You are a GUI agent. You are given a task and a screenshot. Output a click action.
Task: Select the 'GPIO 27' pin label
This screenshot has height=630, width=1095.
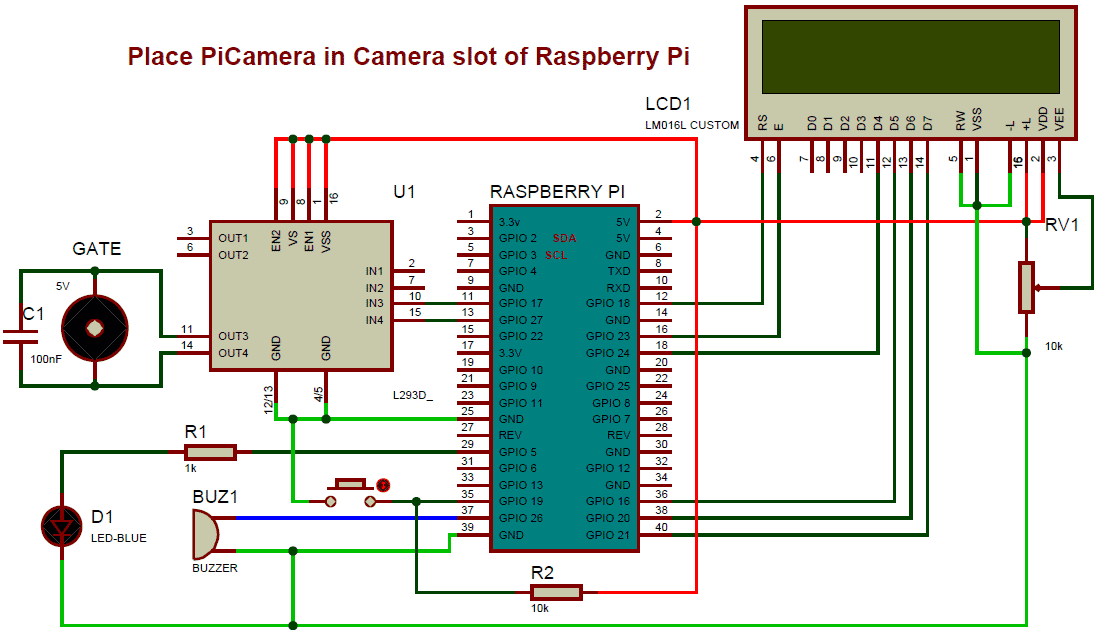point(521,320)
